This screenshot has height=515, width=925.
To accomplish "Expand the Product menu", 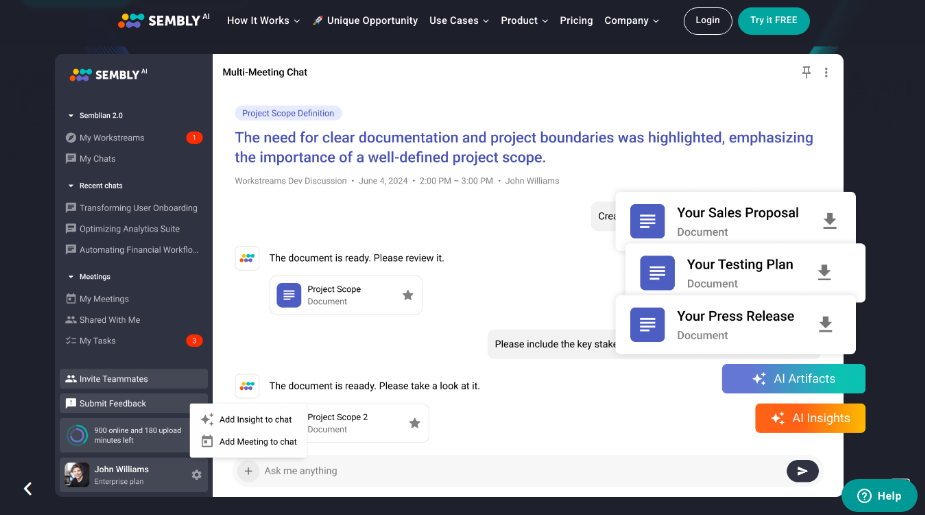I will click(524, 21).
